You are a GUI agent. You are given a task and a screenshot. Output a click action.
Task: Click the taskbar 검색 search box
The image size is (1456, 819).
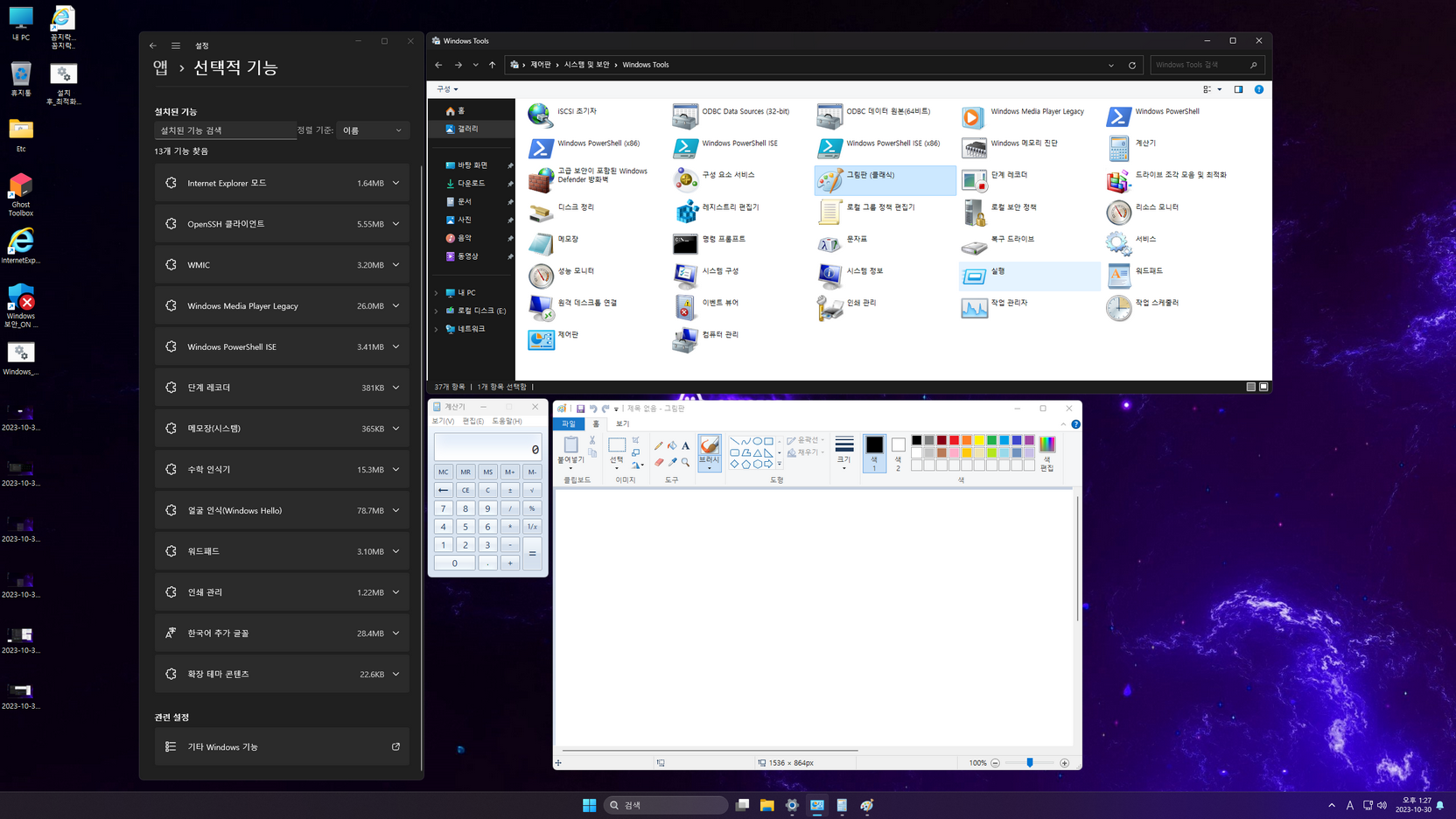click(x=666, y=805)
